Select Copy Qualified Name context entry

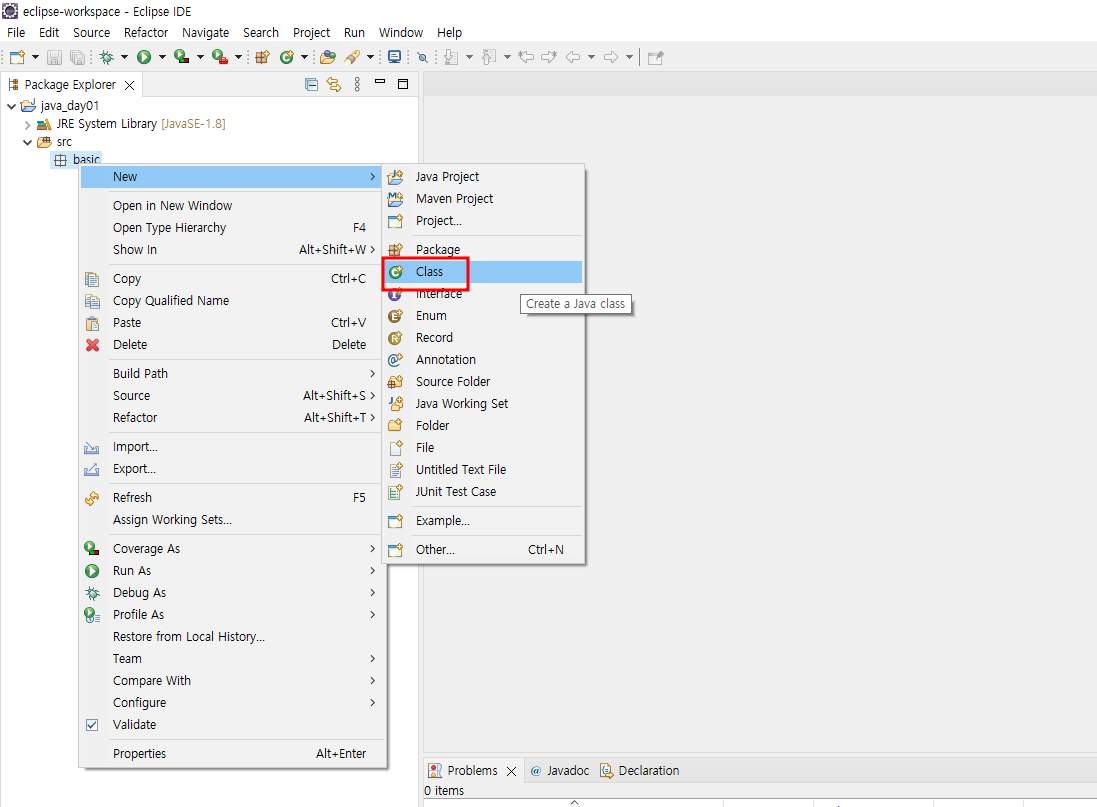[232, 300]
